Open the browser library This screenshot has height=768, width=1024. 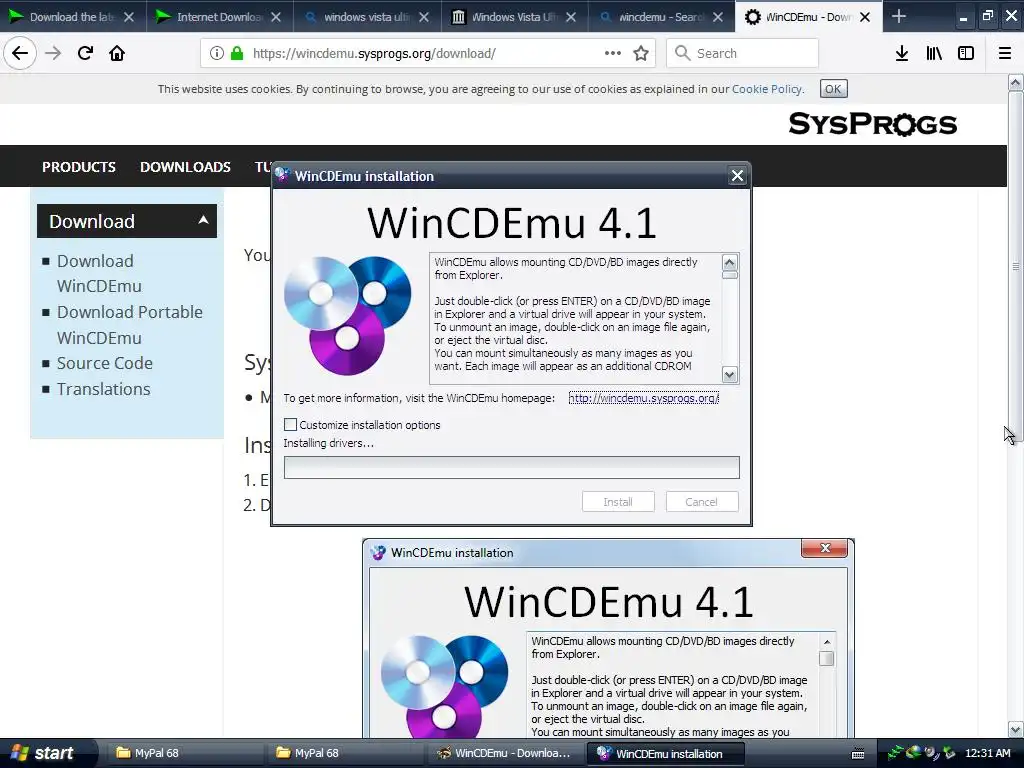pos(934,54)
